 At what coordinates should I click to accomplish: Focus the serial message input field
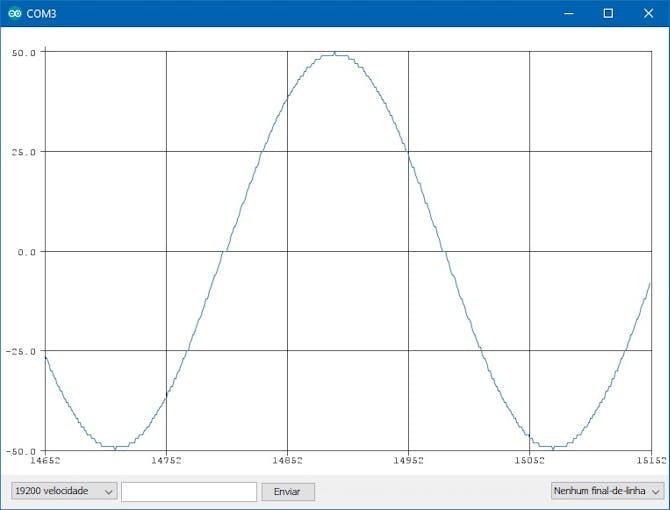point(189,491)
